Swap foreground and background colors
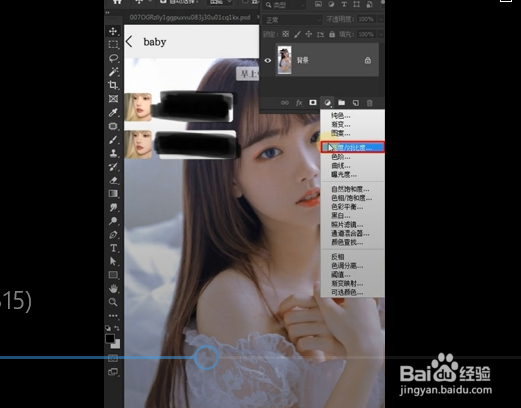Viewport: 521px width, 408px height. [x=117, y=328]
